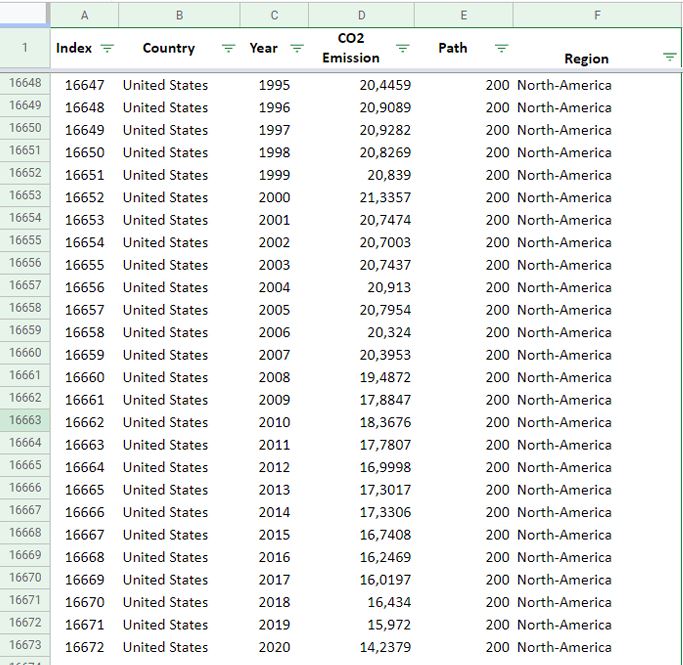Click the select-all corner box

click(x=24, y=14)
